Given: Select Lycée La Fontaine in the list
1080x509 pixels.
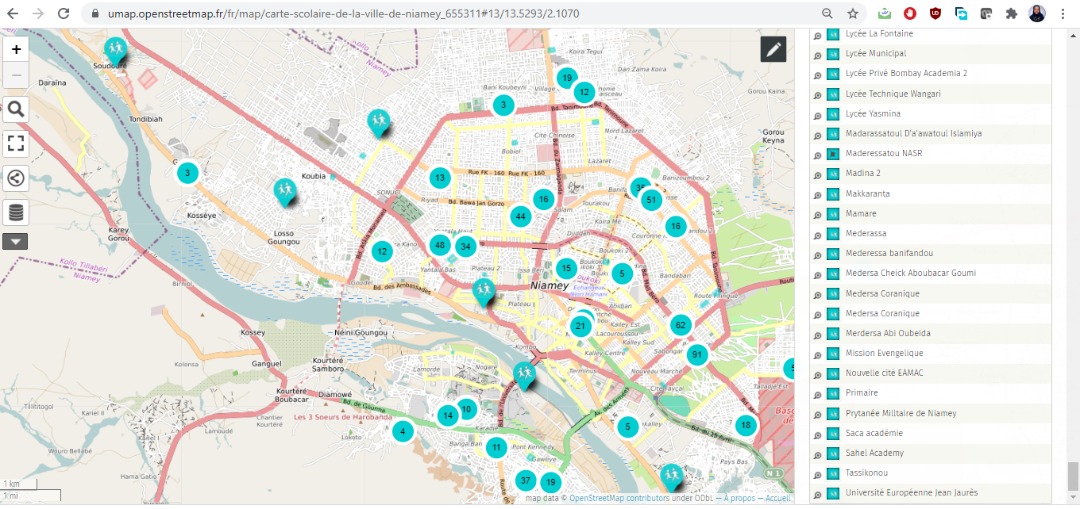Looking at the screenshot, I should [879, 34].
